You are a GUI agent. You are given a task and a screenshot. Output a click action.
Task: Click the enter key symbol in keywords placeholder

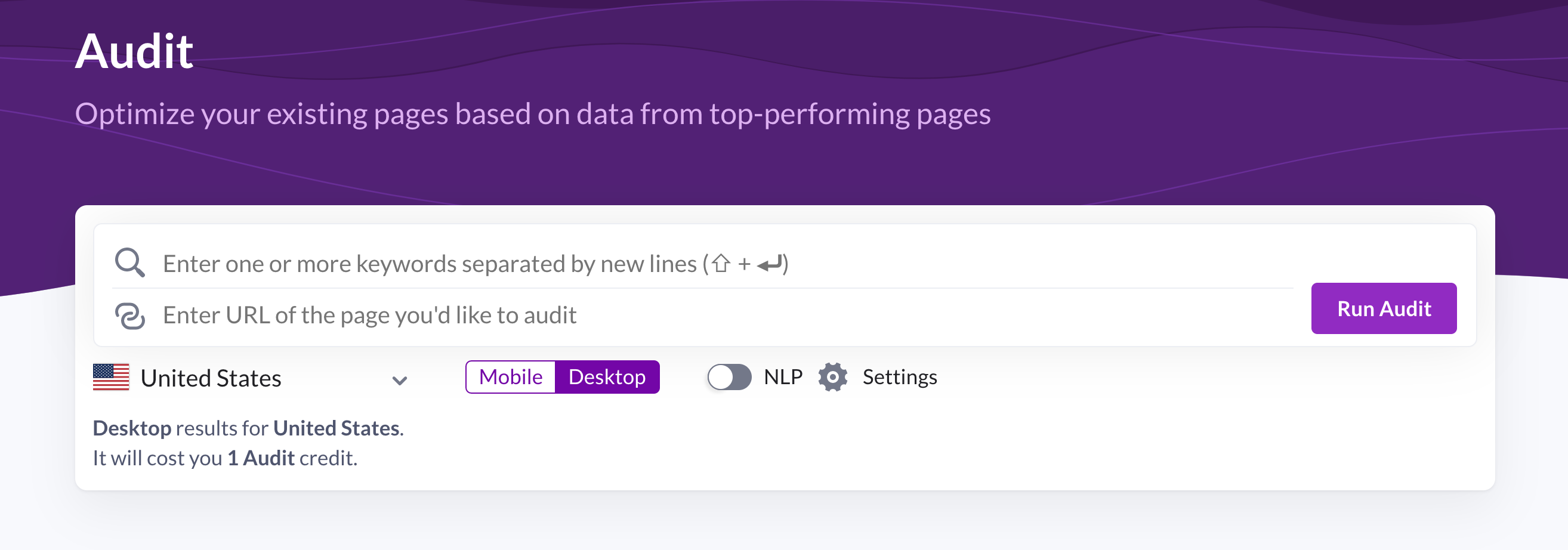(x=770, y=264)
